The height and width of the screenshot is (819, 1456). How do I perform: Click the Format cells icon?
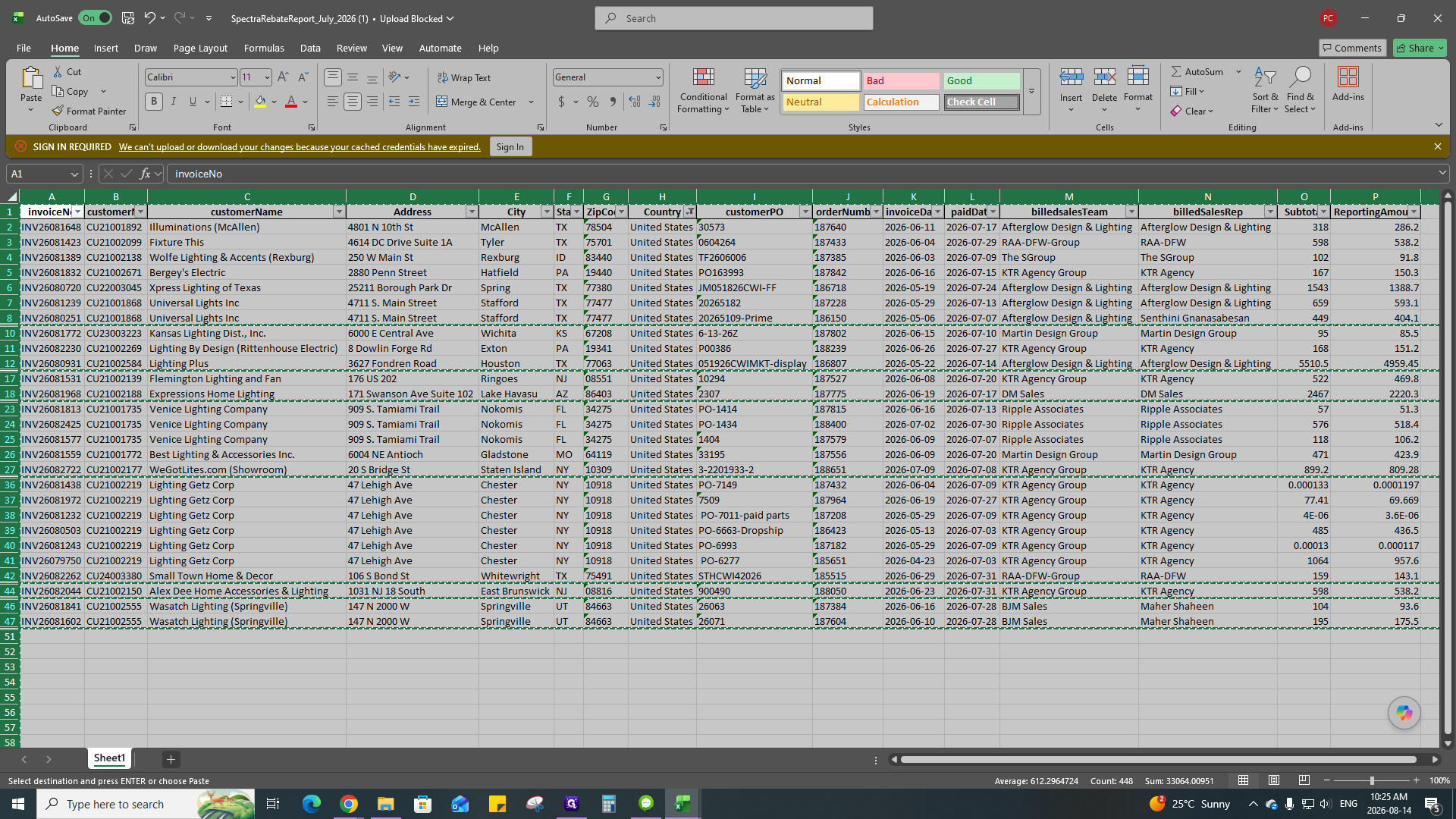tap(1137, 77)
